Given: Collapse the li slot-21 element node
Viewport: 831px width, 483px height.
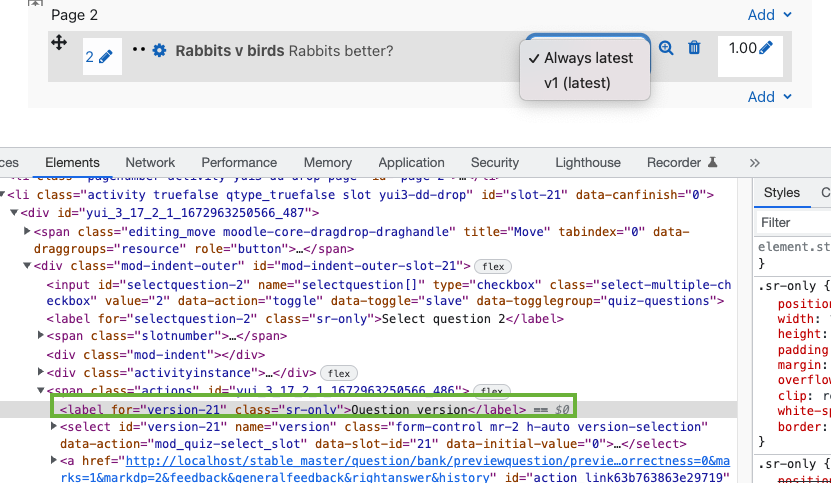Looking at the screenshot, I should tap(3, 195).
